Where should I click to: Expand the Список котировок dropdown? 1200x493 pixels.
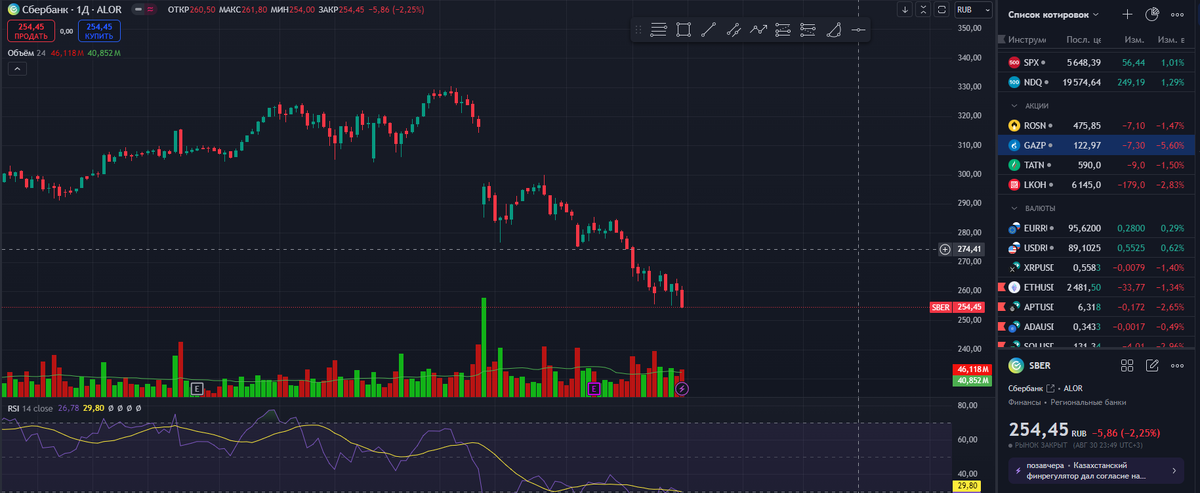pyautogui.click(x=1054, y=14)
